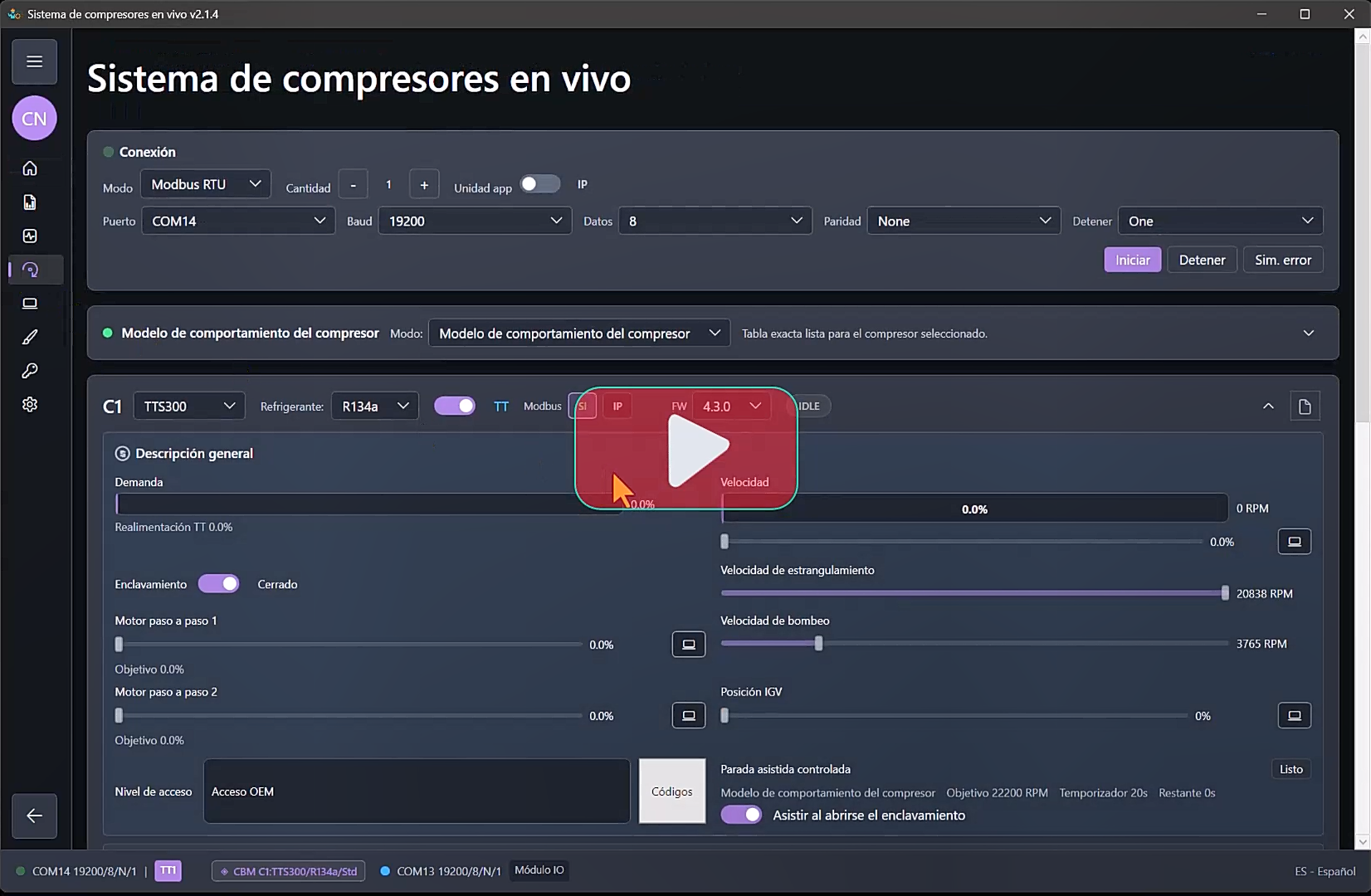Image resolution: width=1371 pixels, height=896 pixels.
Task: Open the FW 4.3.0 version dropdown
Action: point(731,406)
